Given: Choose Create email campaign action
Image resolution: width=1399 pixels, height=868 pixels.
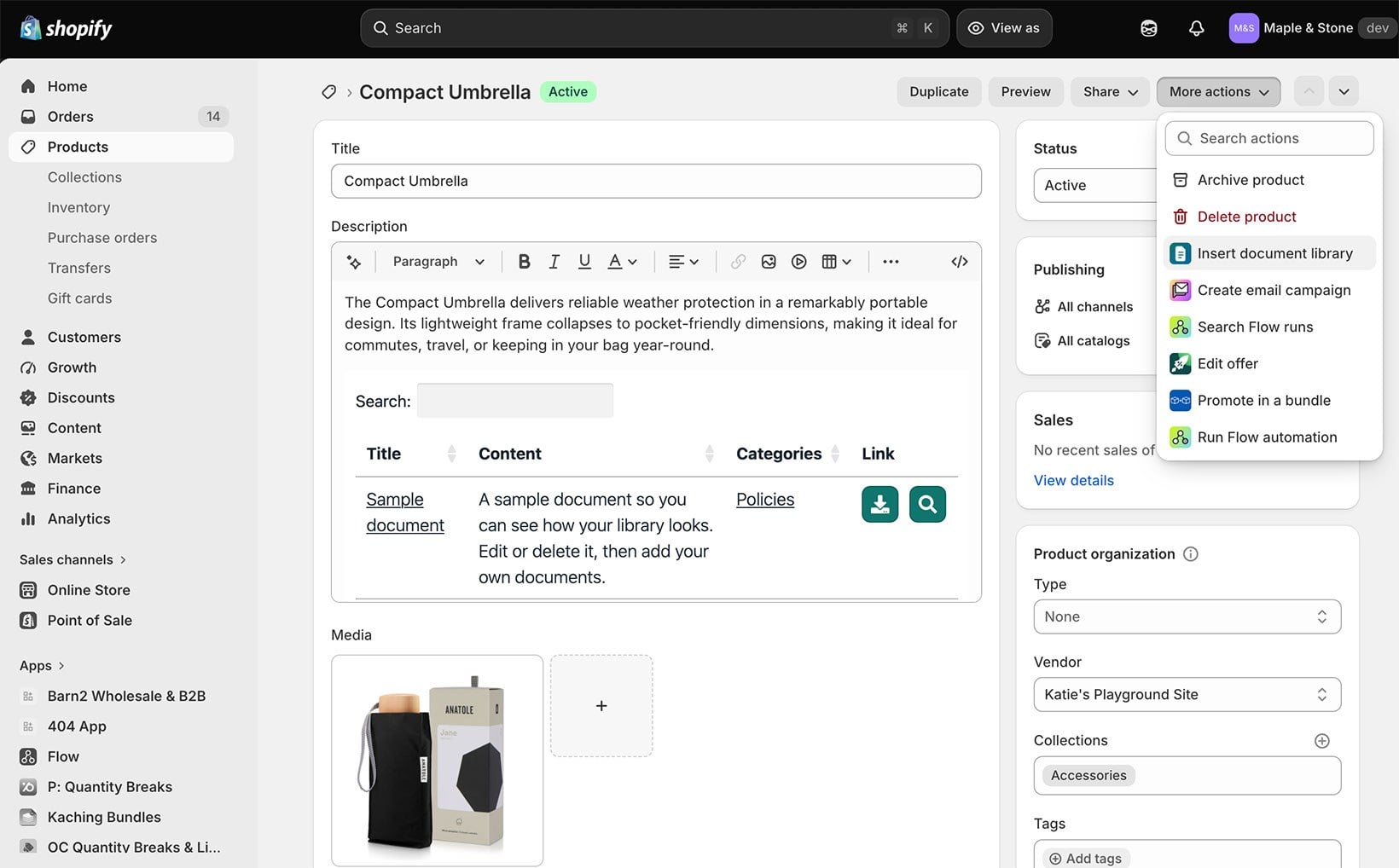Looking at the screenshot, I should pyautogui.click(x=1268, y=290).
